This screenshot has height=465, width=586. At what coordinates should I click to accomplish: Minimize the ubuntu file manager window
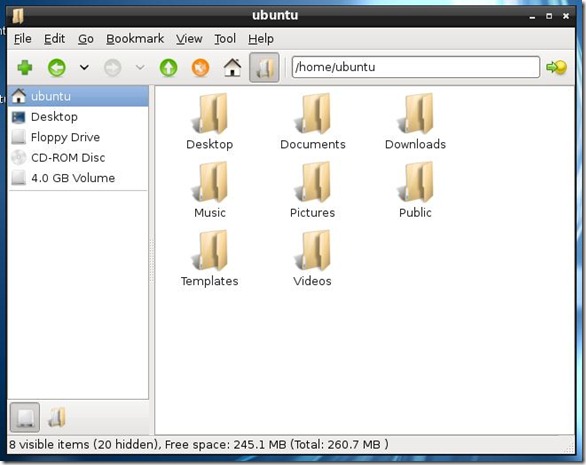[x=532, y=16]
